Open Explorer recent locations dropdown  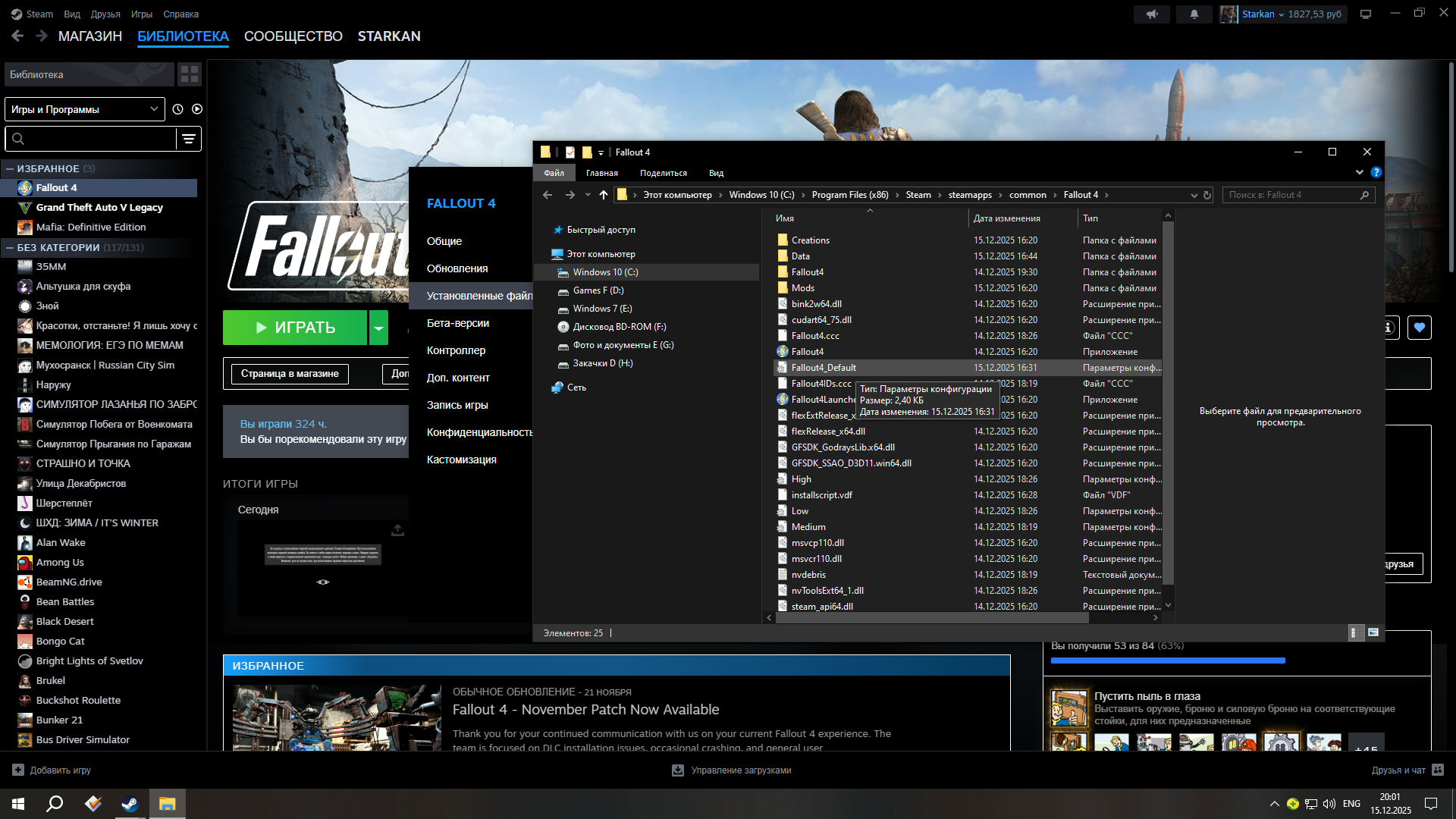click(x=588, y=195)
